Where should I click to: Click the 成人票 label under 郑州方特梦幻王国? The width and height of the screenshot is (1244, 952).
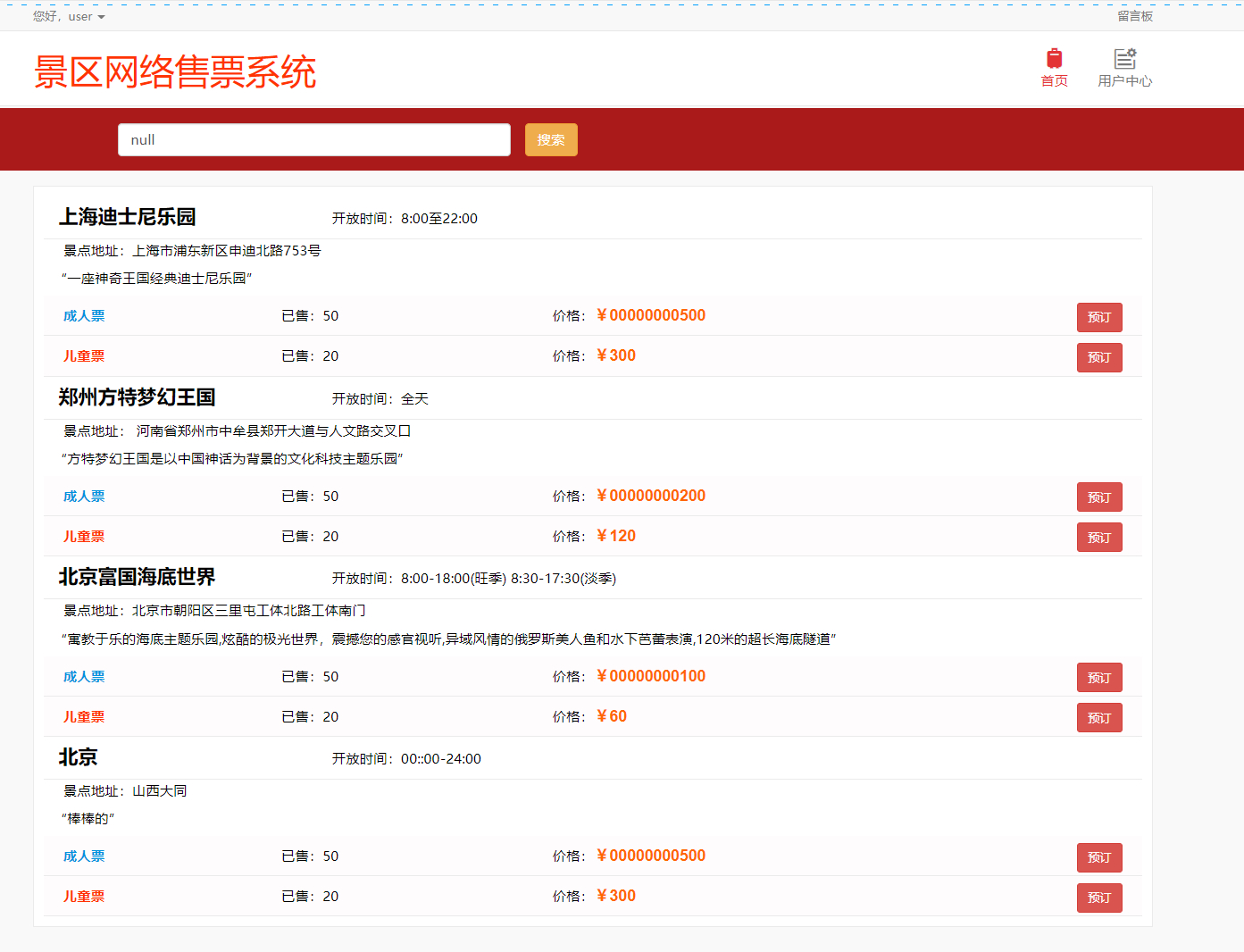[84, 497]
